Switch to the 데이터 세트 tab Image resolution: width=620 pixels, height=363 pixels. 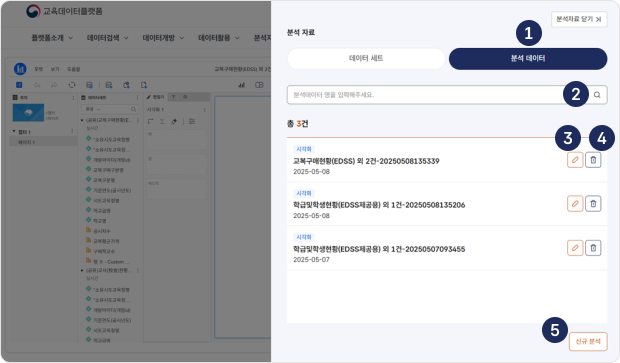click(x=366, y=59)
